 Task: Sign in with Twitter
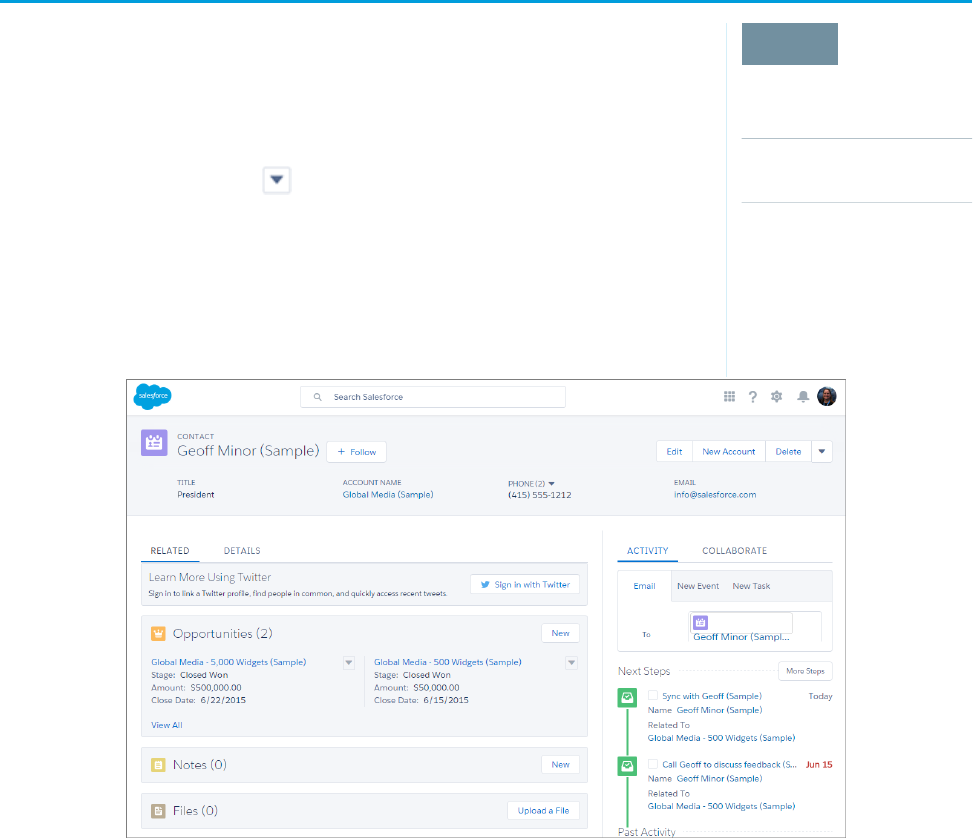525,584
